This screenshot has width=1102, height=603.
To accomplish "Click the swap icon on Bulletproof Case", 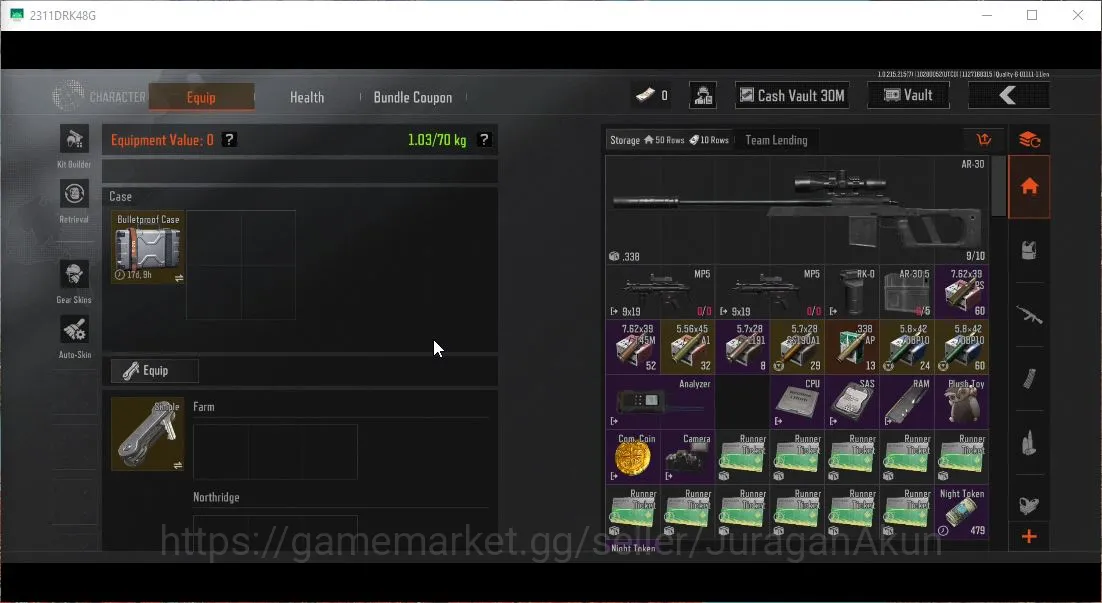I will coord(179,278).
